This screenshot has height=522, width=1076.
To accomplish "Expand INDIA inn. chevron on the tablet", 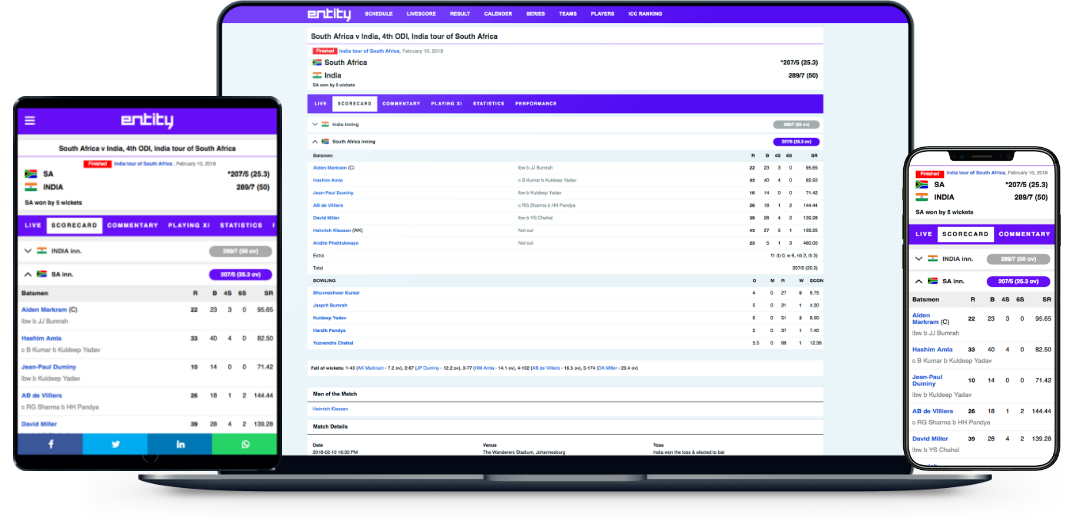I will tap(28, 252).
